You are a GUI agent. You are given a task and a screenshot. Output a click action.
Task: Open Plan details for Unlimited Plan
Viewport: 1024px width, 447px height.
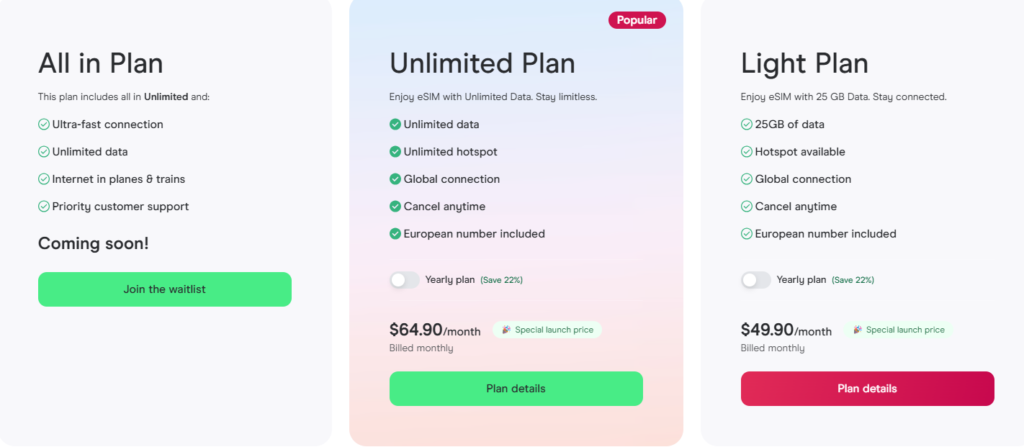516,388
